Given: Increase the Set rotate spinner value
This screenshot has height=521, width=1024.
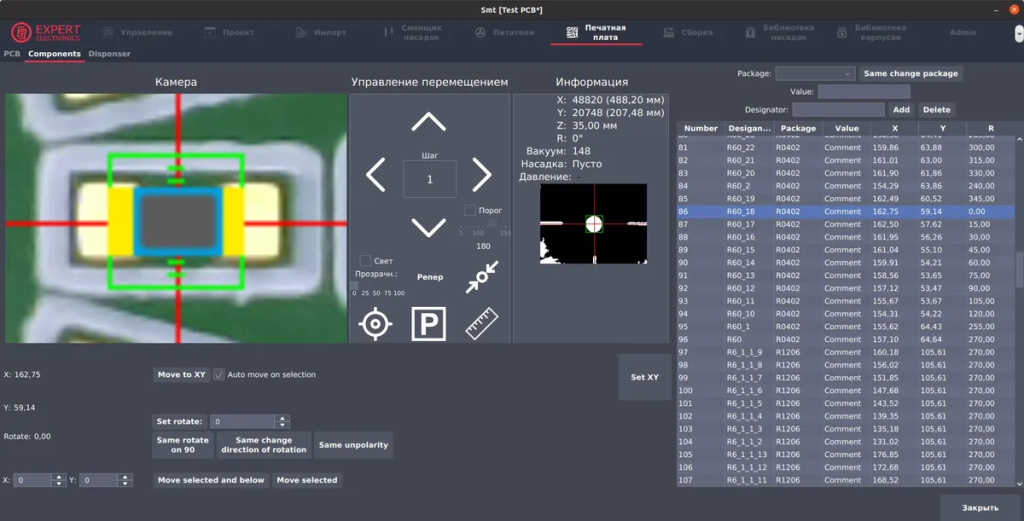Looking at the screenshot, I should click(x=282, y=418).
